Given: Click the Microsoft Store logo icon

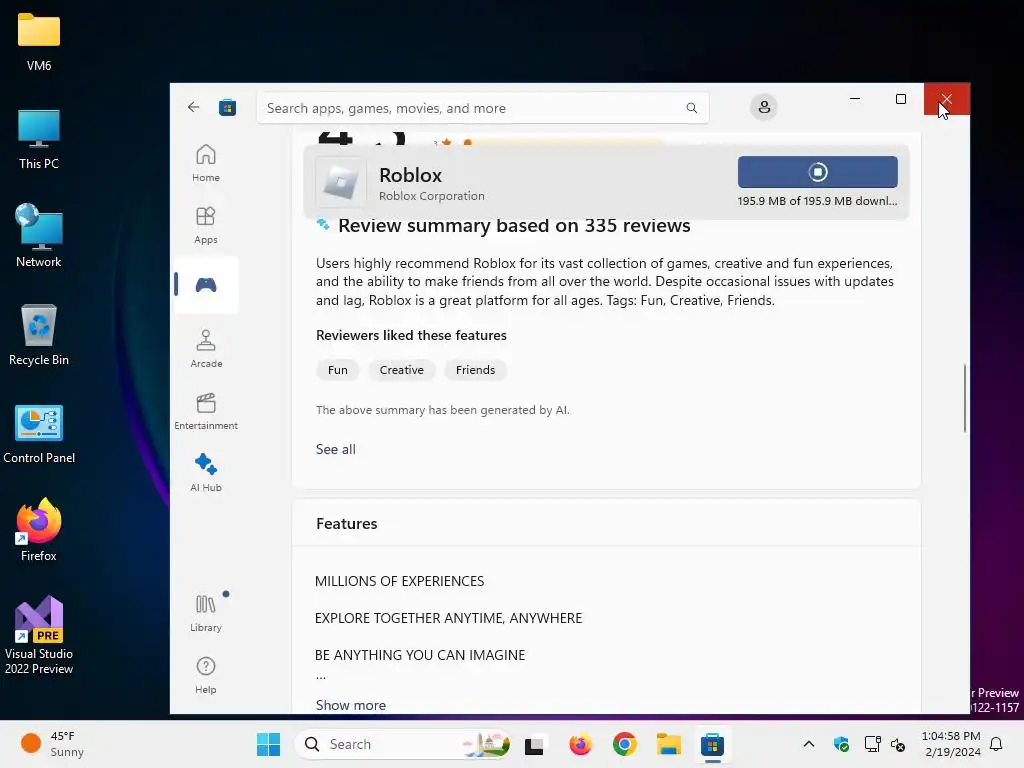Looking at the screenshot, I should [x=227, y=107].
